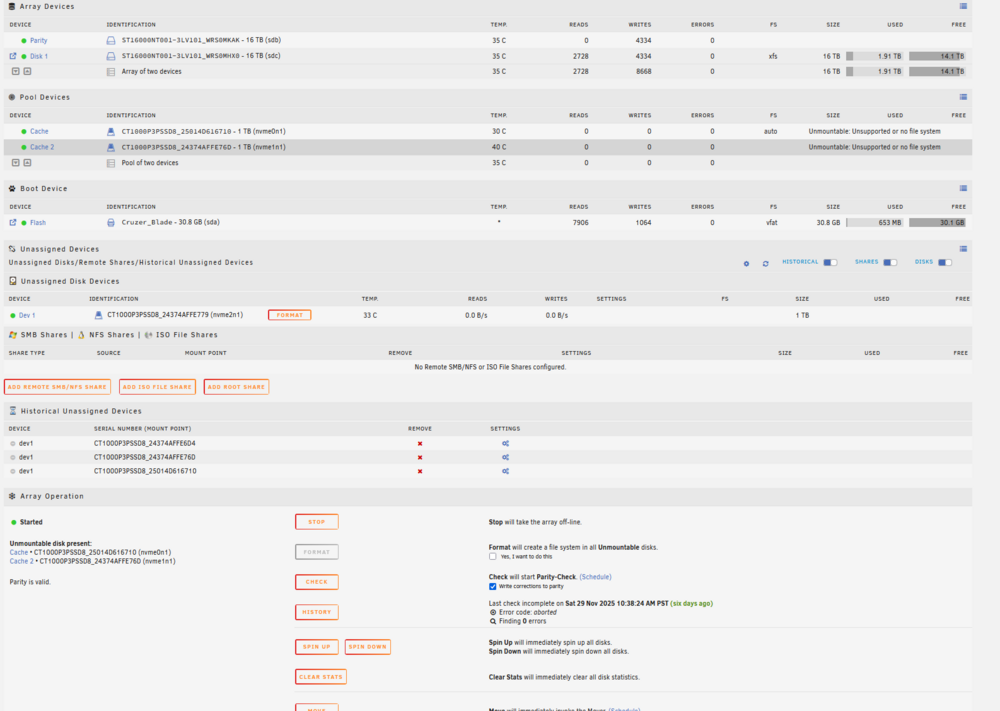Click the SMB Shares heading
This screenshot has width=1000, height=711.
coord(43,335)
